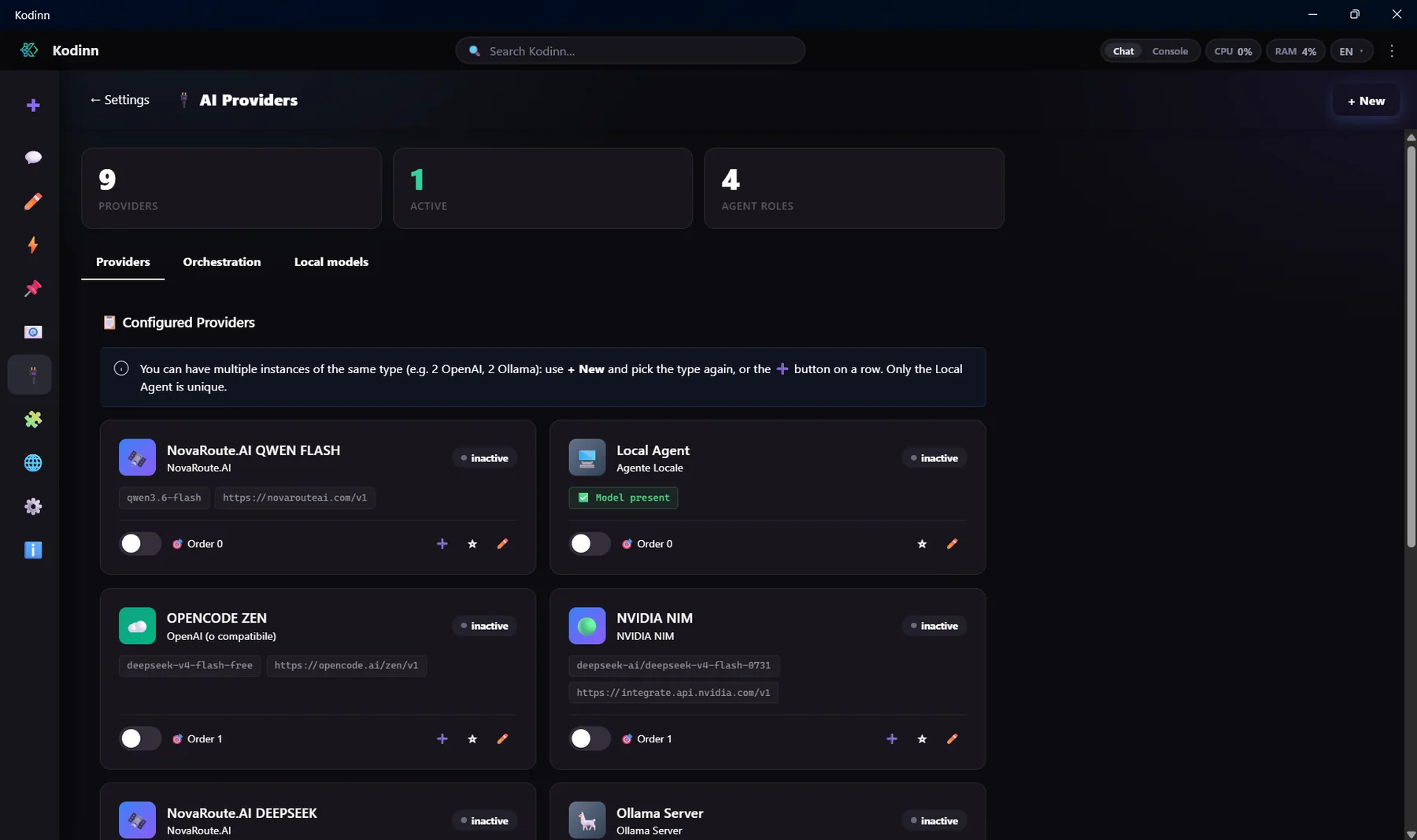Switch to Chat mode in top bar
This screenshot has height=840, width=1417.
1123,51
